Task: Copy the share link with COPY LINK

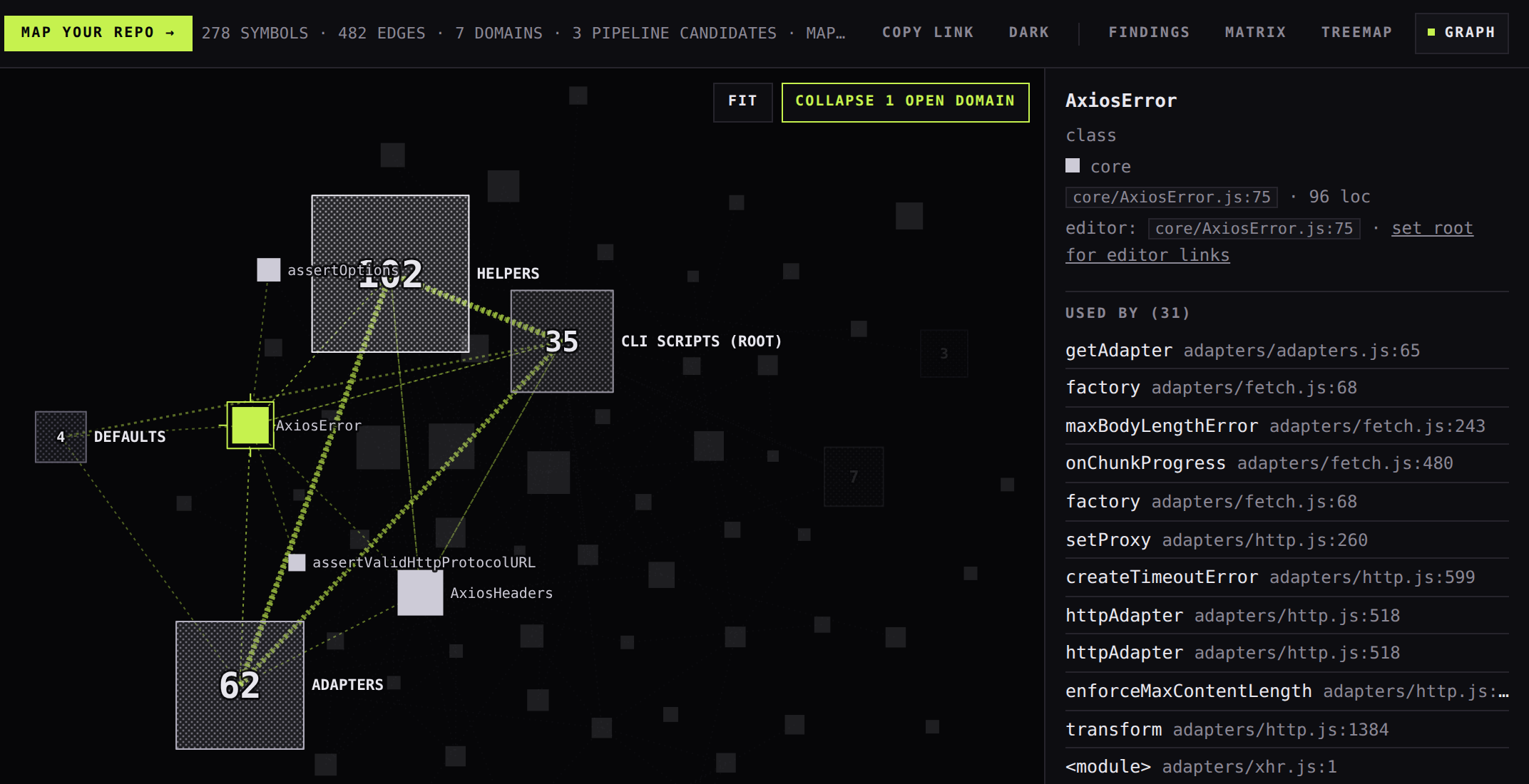Action: tap(928, 33)
